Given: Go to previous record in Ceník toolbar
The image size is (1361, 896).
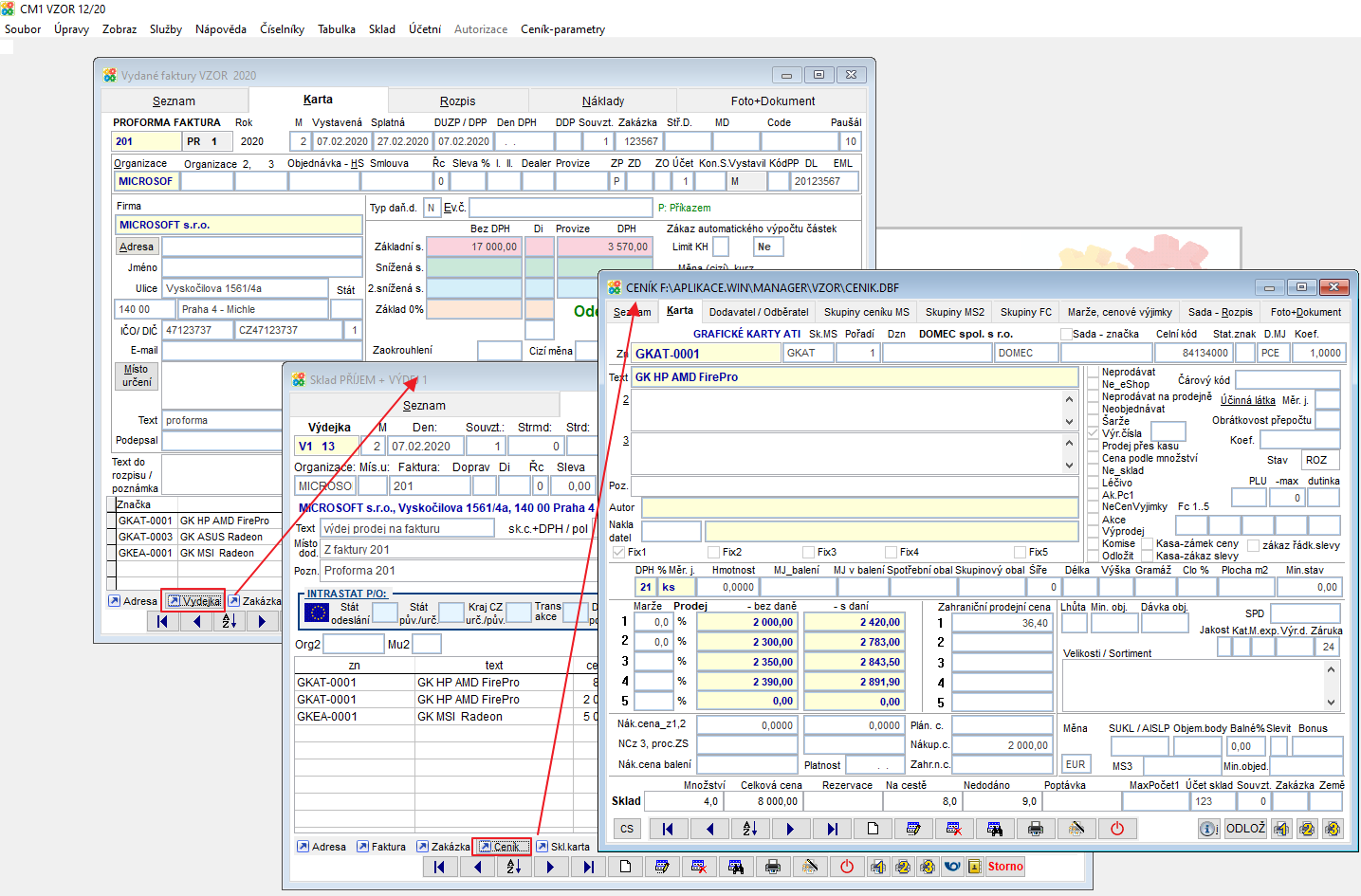Looking at the screenshot, I should coord(708,829).
